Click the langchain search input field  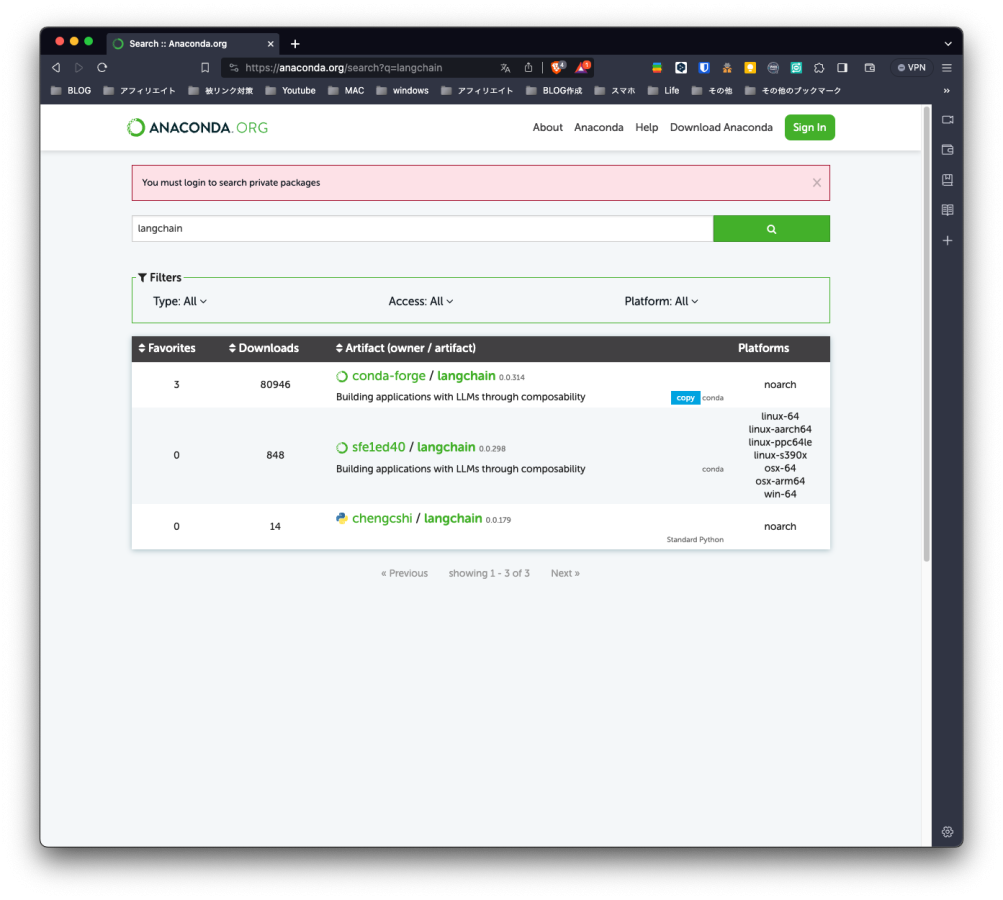coord(422,228)
